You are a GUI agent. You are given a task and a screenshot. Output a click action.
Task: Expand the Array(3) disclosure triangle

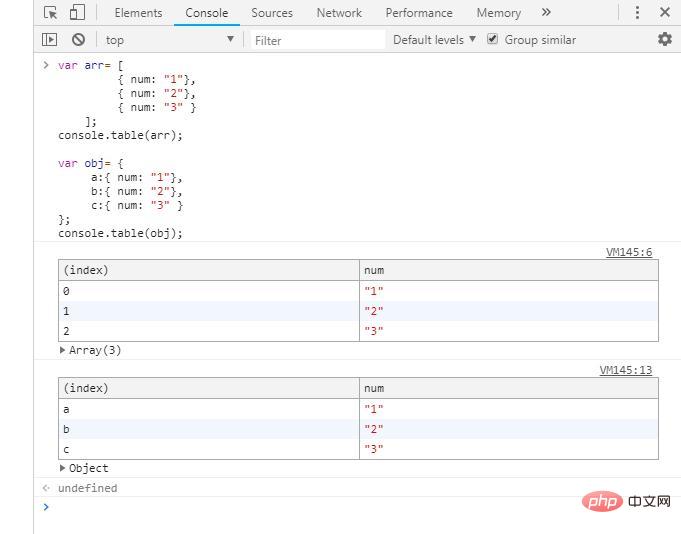(63, 351)
